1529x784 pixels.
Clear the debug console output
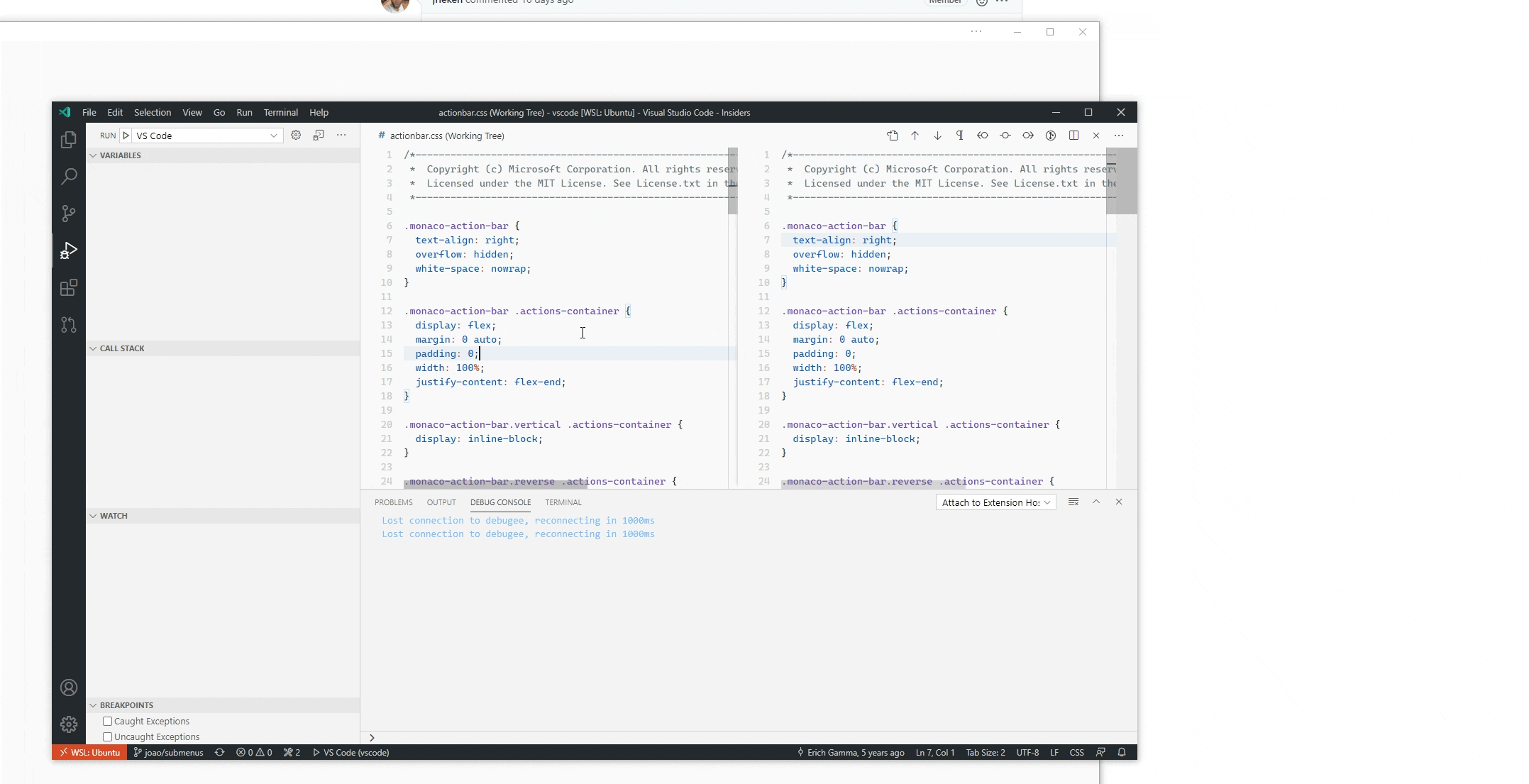pyautogui.click(x=1073, y=502)
